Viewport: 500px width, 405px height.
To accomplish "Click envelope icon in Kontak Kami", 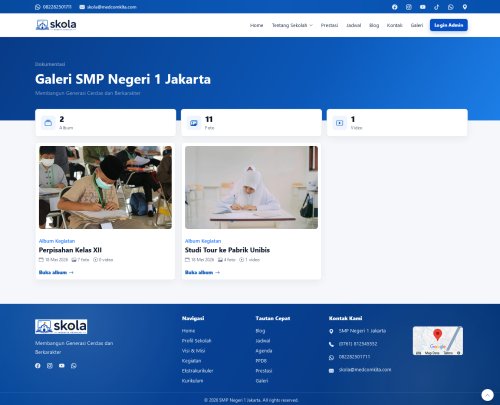I will [331, 371].
